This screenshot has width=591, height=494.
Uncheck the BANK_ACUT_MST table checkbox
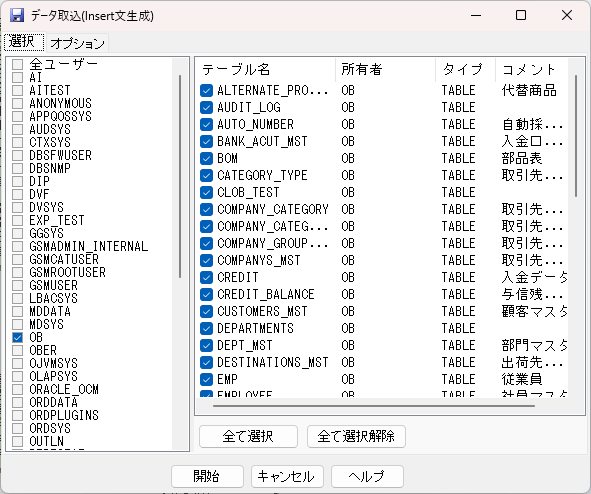click(206, 141)
